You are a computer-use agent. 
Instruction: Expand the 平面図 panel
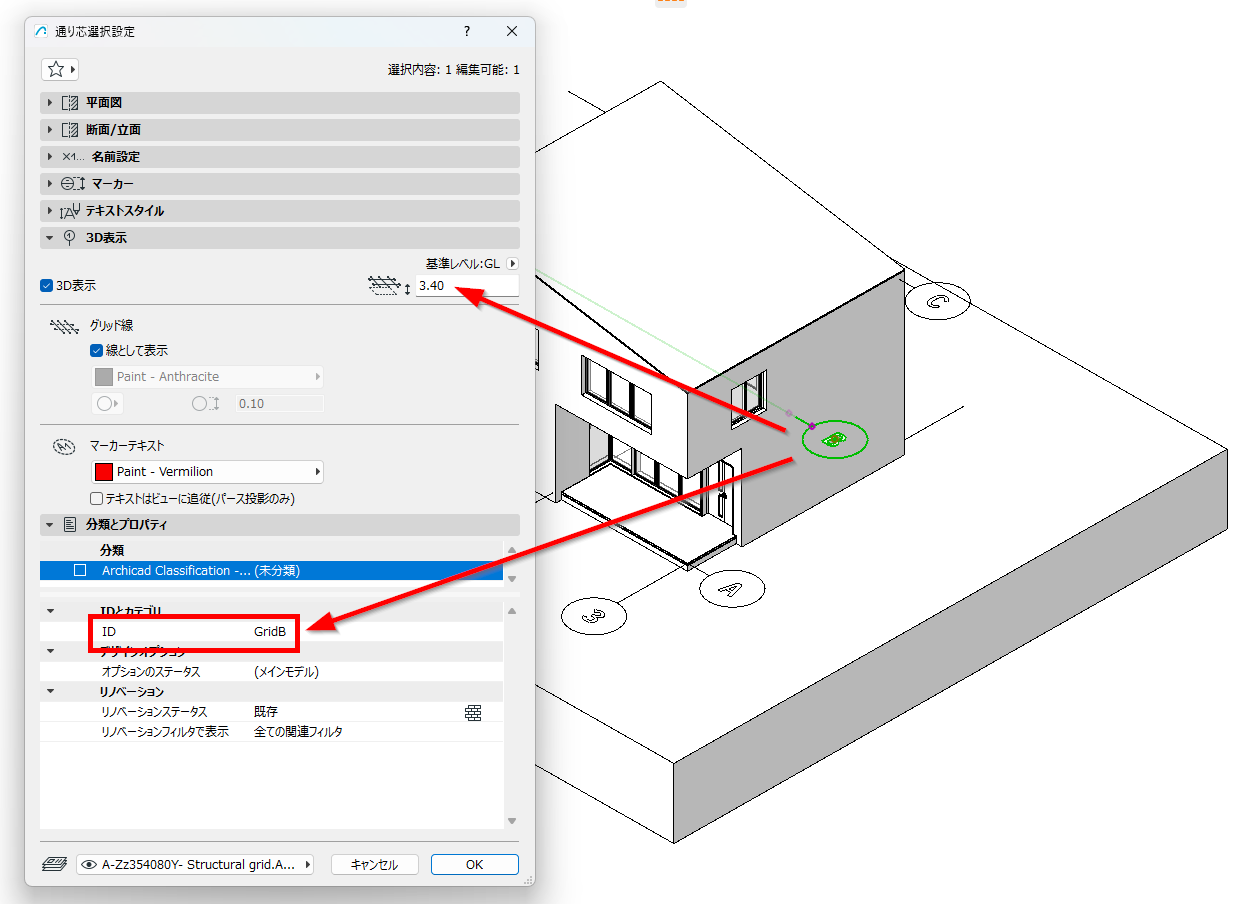click(280, 103)
